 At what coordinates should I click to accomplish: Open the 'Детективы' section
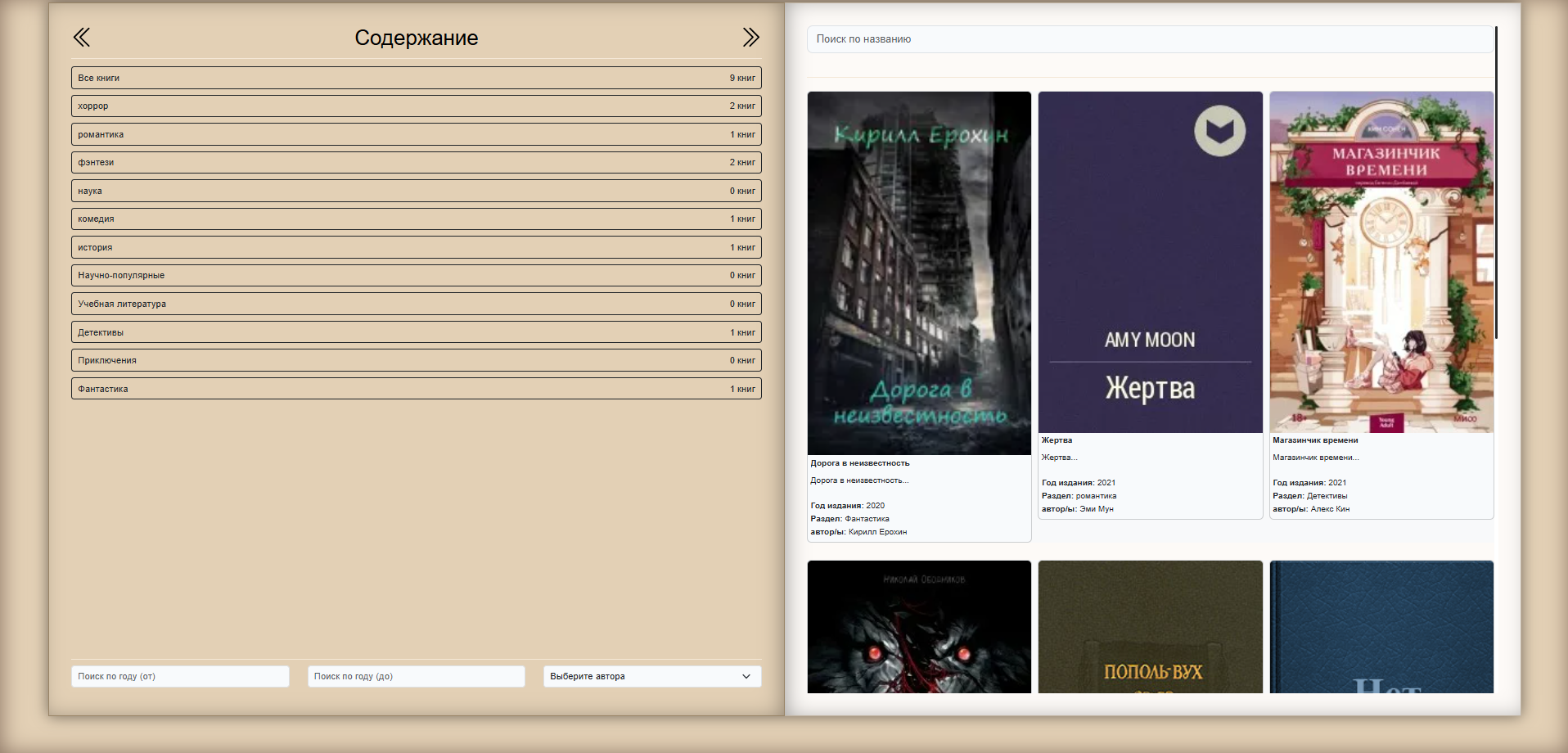pos(417,332)
